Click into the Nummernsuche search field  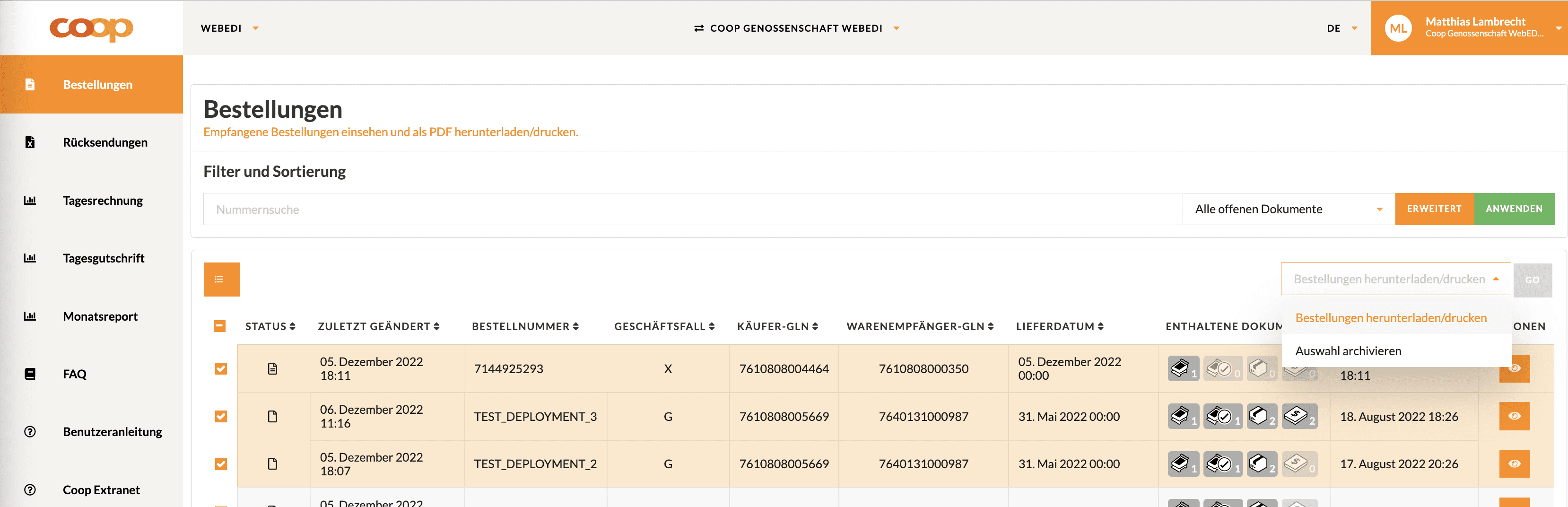coord(692,210)
